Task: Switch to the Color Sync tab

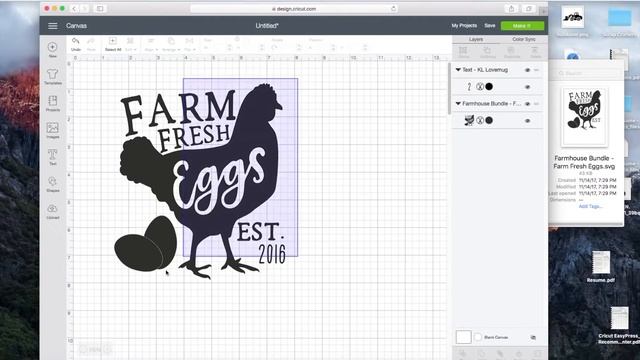Action: click(524, 39)
